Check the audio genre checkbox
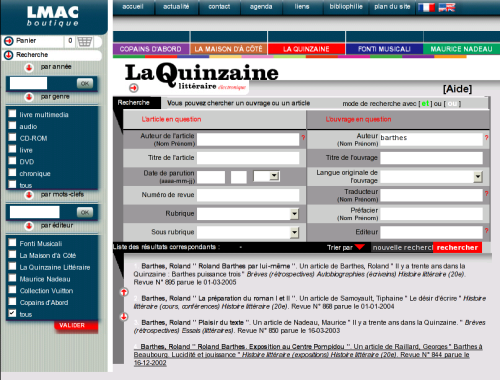 (x=12, y=125)
